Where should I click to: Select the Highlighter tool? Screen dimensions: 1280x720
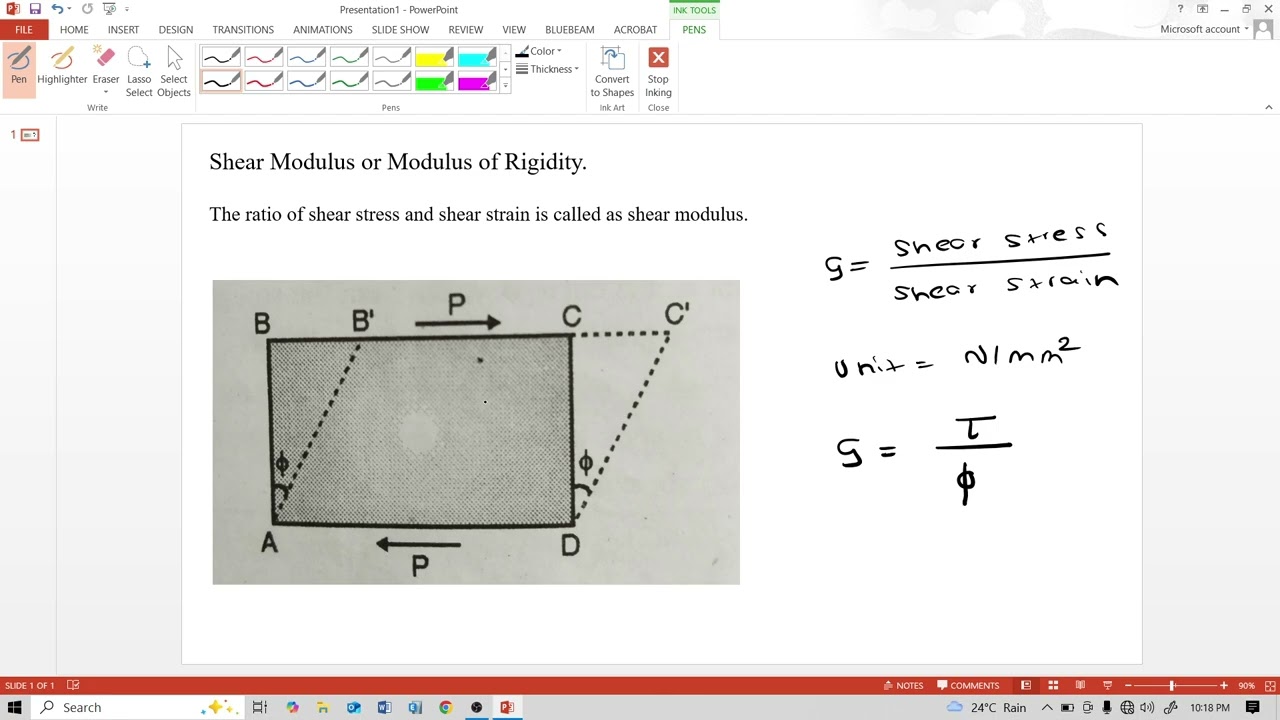[x=62, y=66]
